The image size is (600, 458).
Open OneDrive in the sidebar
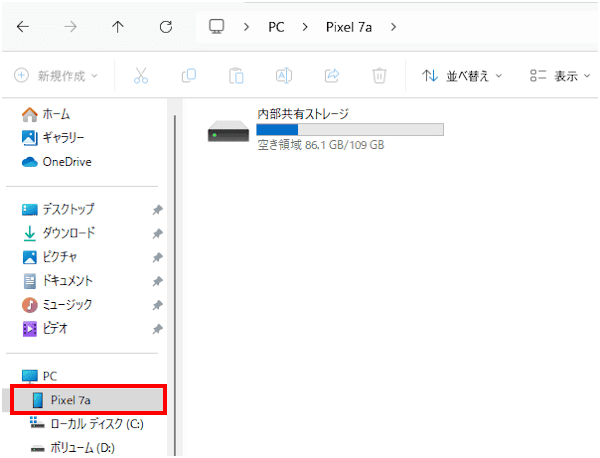click(x=57, y=162)
